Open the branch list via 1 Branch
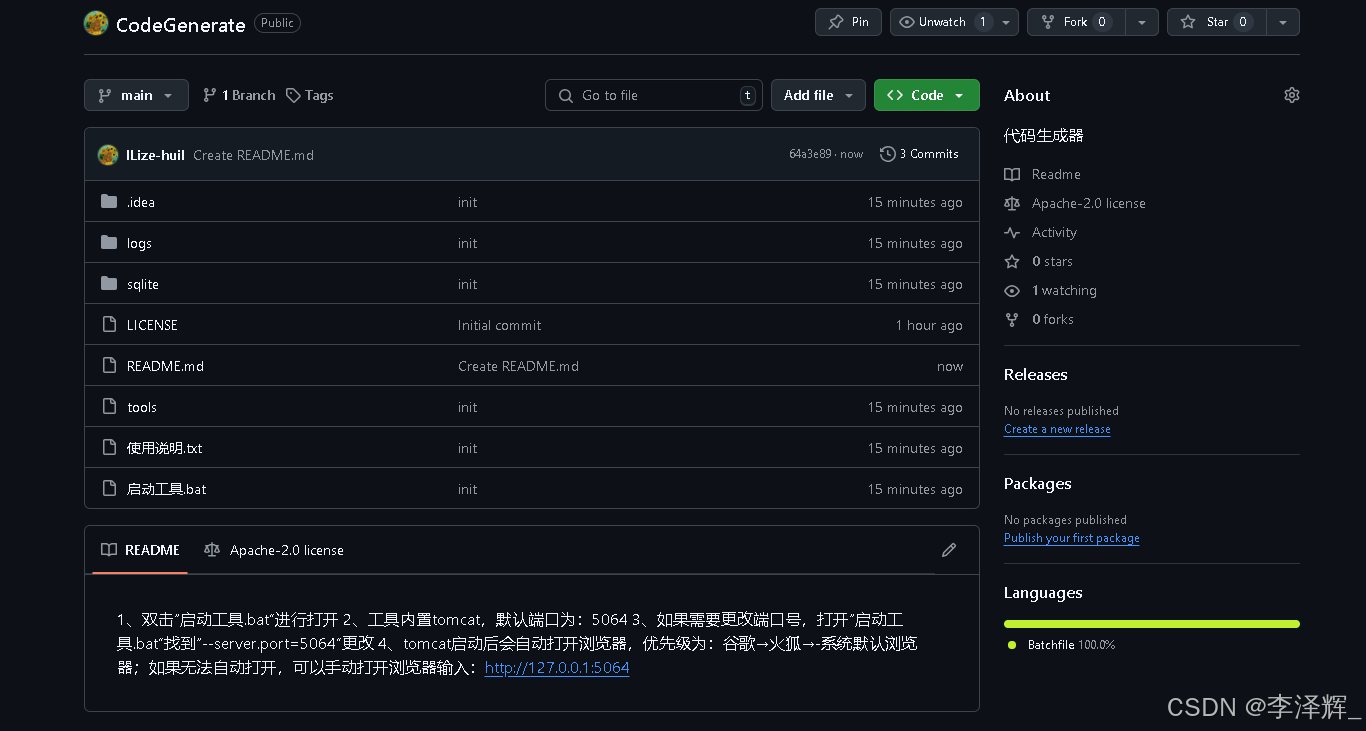The height and width of the screenshot is (731, 1366). pos(237,95)
